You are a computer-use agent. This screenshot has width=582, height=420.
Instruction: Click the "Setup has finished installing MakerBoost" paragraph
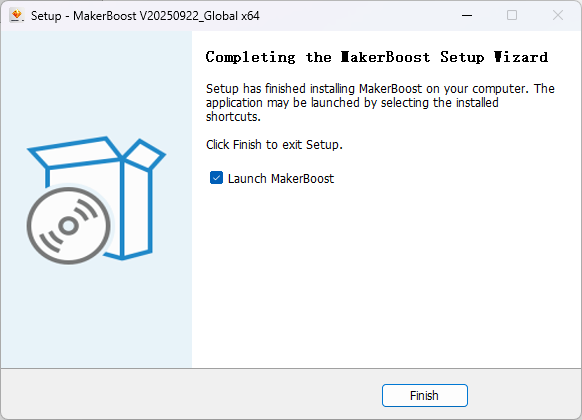[x=380, y=102]
